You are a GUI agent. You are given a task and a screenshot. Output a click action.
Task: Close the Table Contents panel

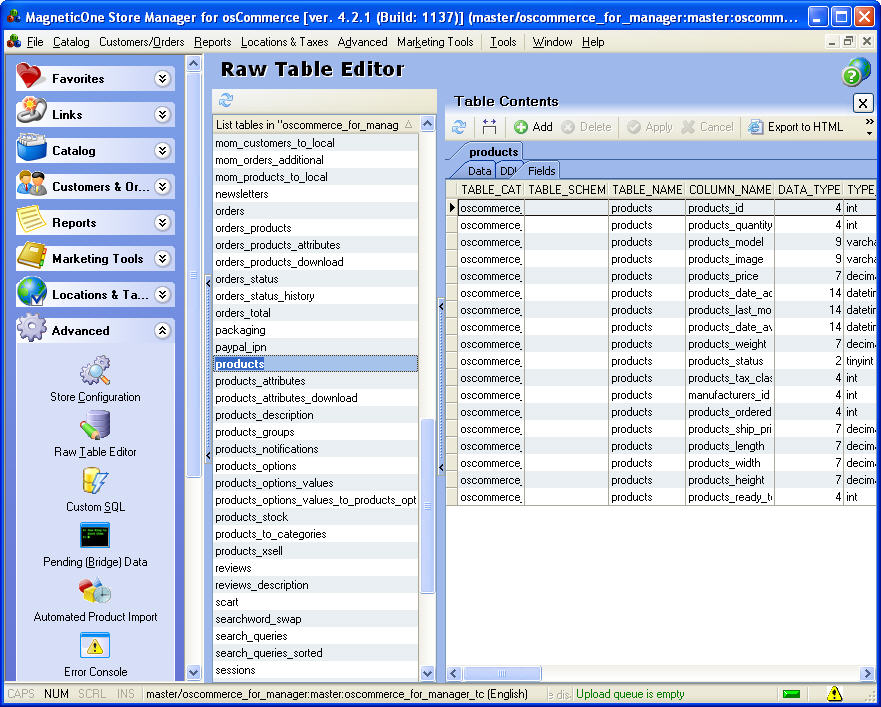pos(863,103)
